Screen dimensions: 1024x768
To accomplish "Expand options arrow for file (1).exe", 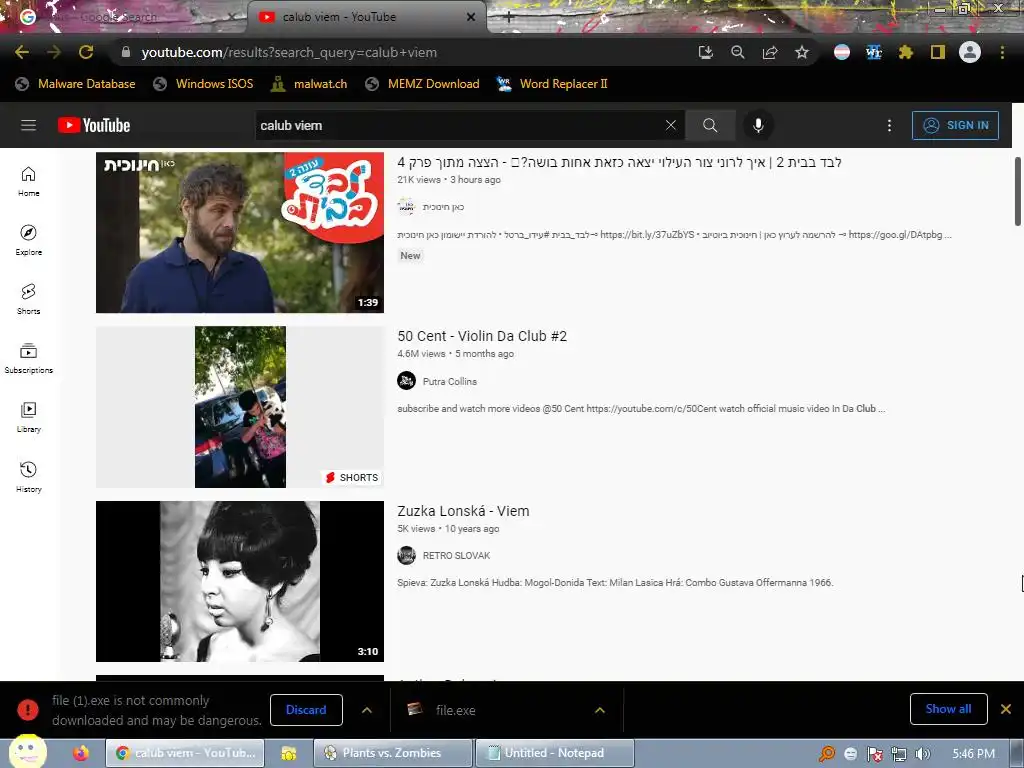I will (367, 710).
